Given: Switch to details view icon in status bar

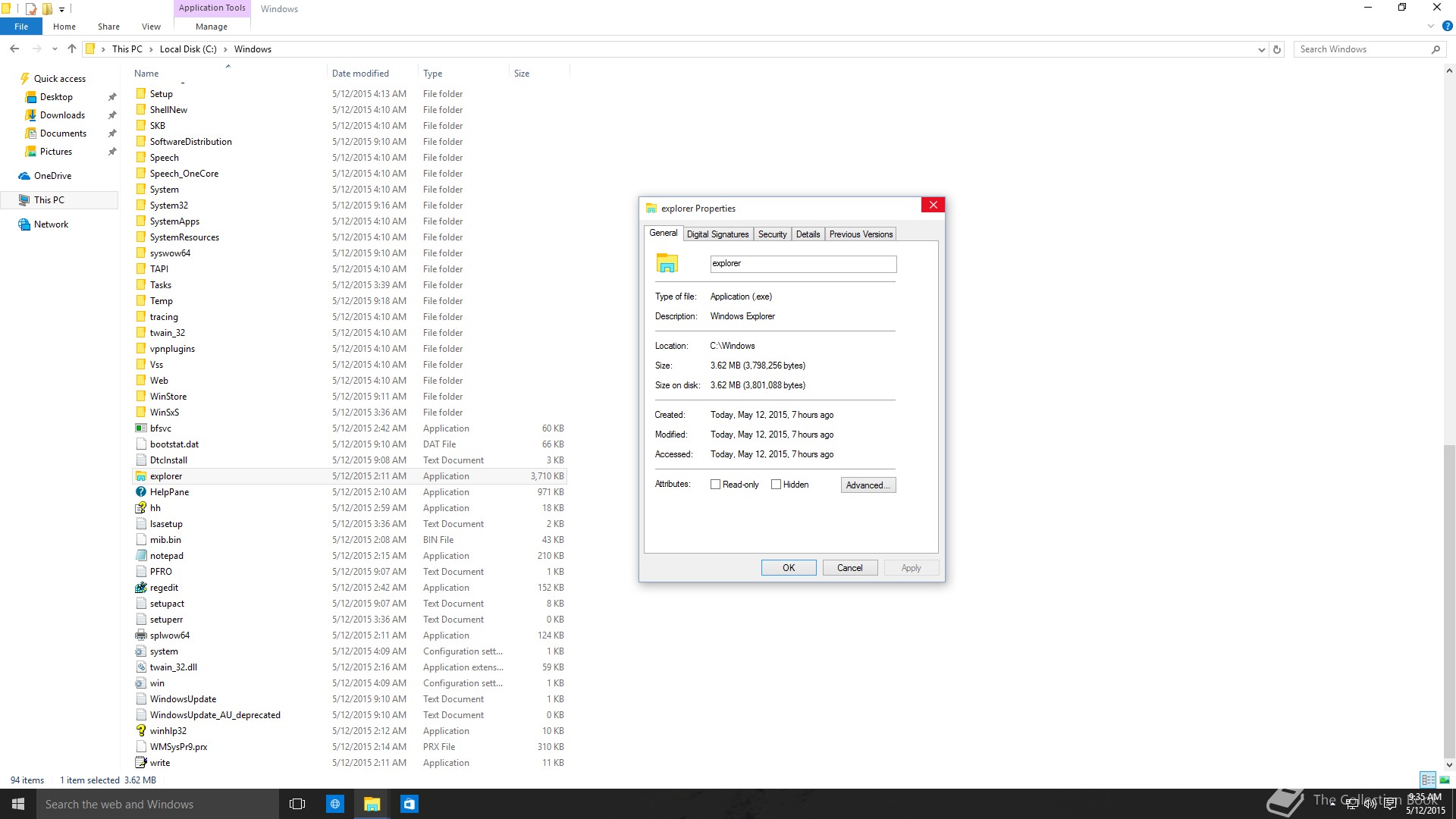Looking at the screenshot, I should tap(1428, 780).
